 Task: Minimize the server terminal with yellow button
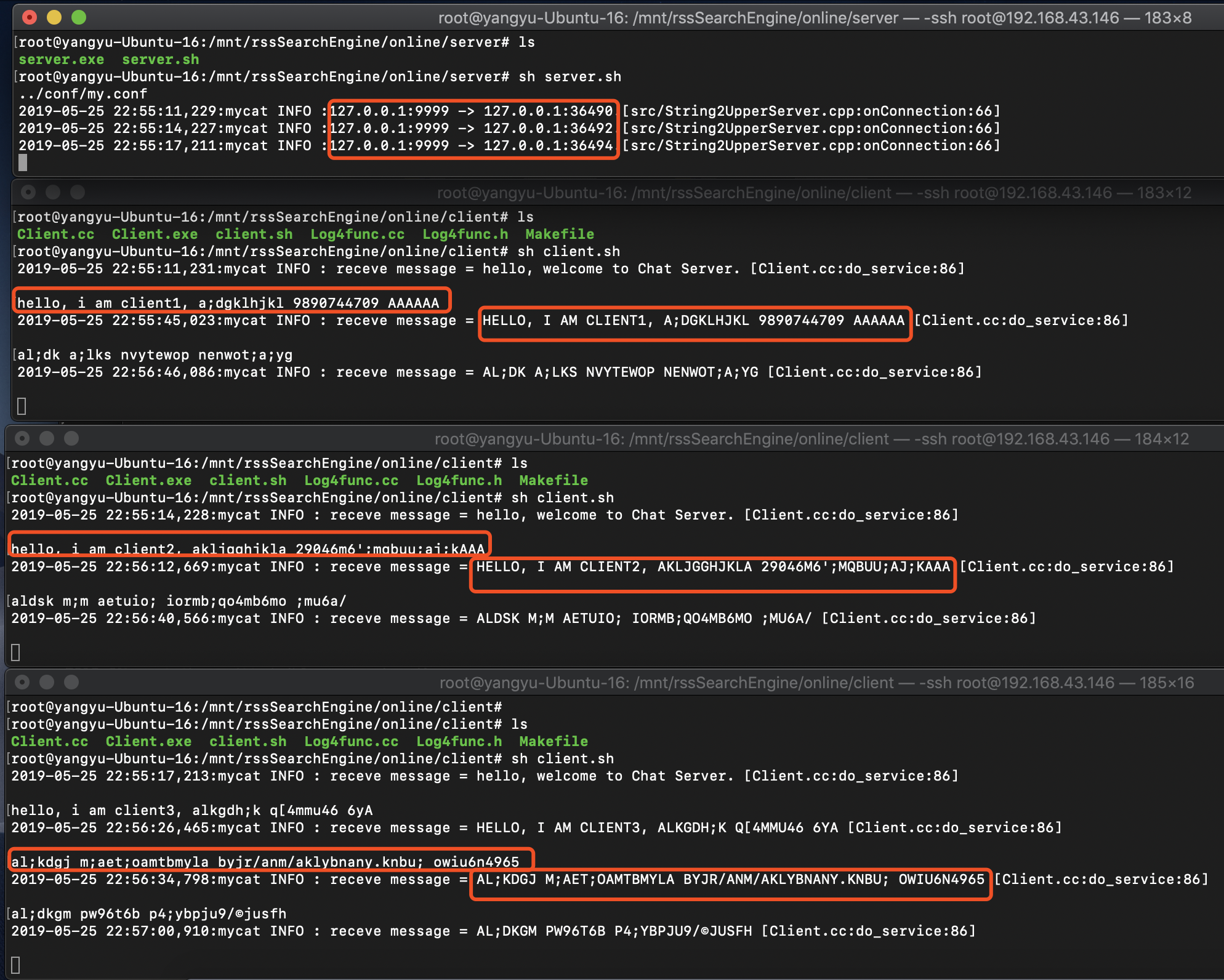coord(54,17)
